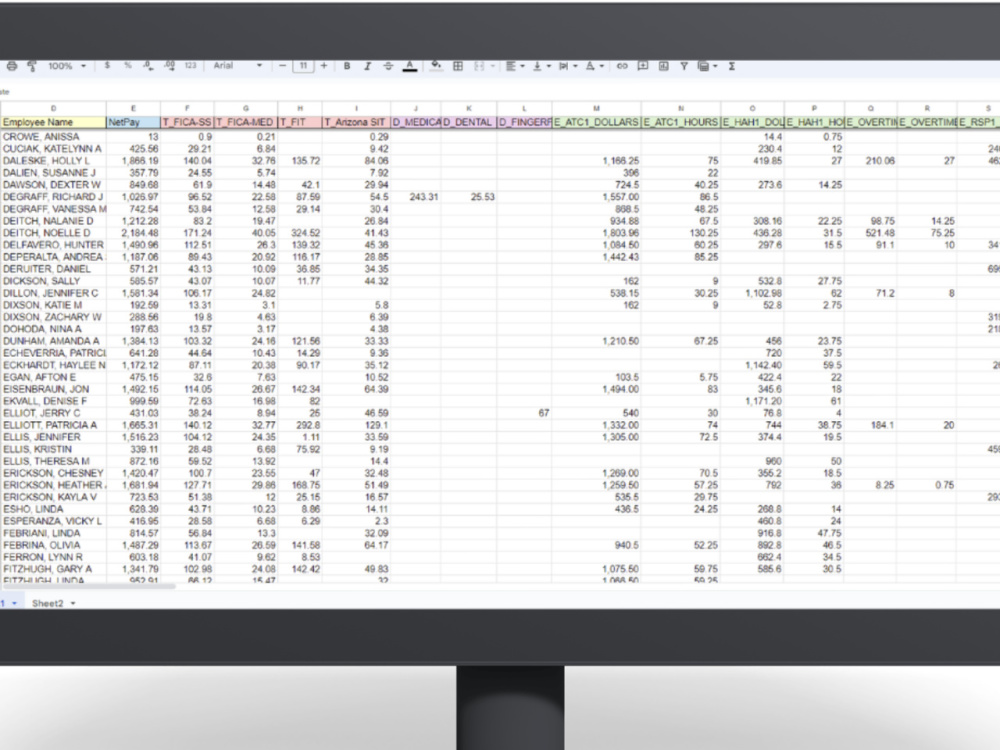Open the 100% zoom dropdown
The height and width of the screenshot is (750, 1000).
pyautogui.click(x=66, y=66)
